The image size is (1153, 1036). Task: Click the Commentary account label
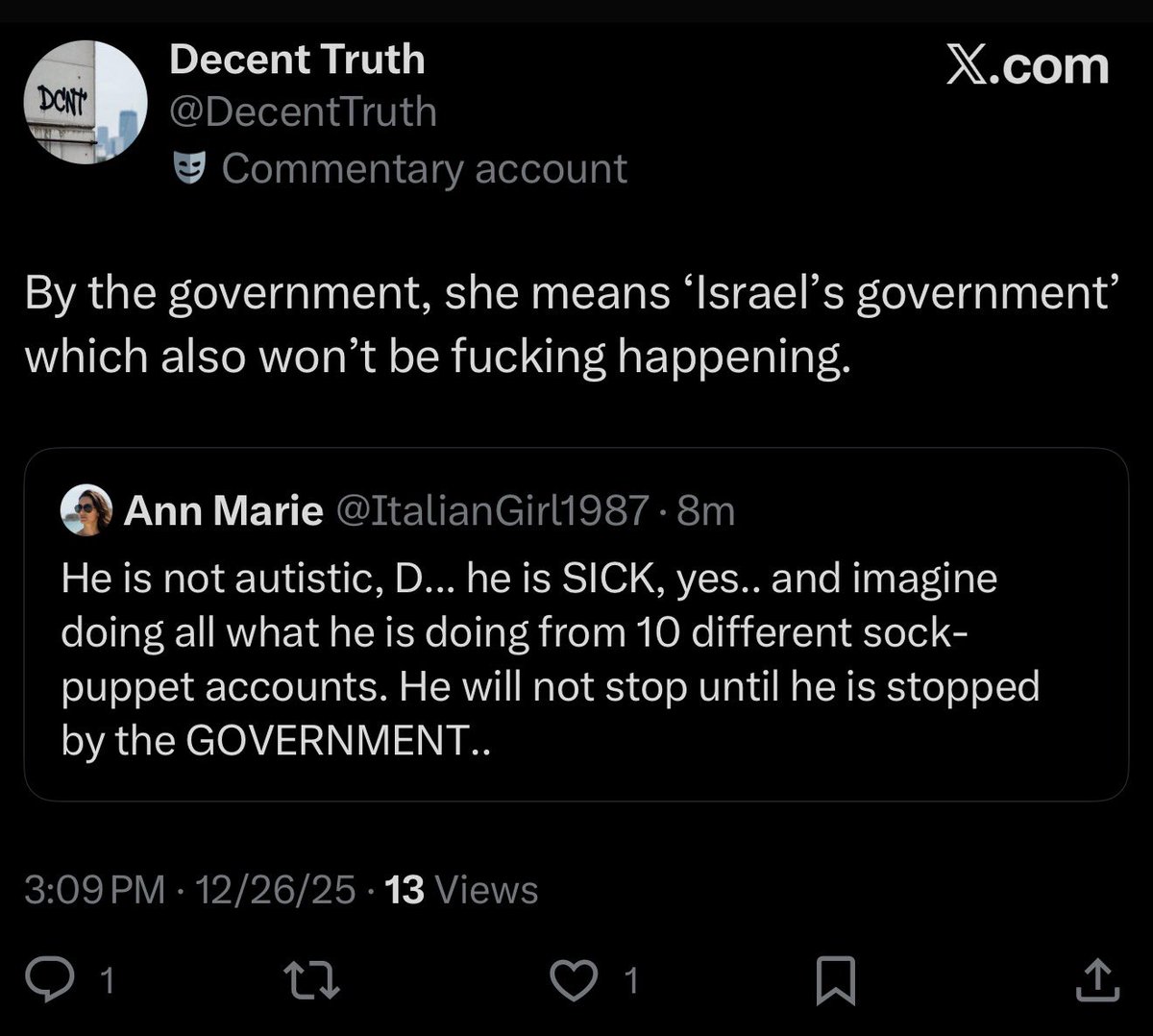(x=424, y=169)
